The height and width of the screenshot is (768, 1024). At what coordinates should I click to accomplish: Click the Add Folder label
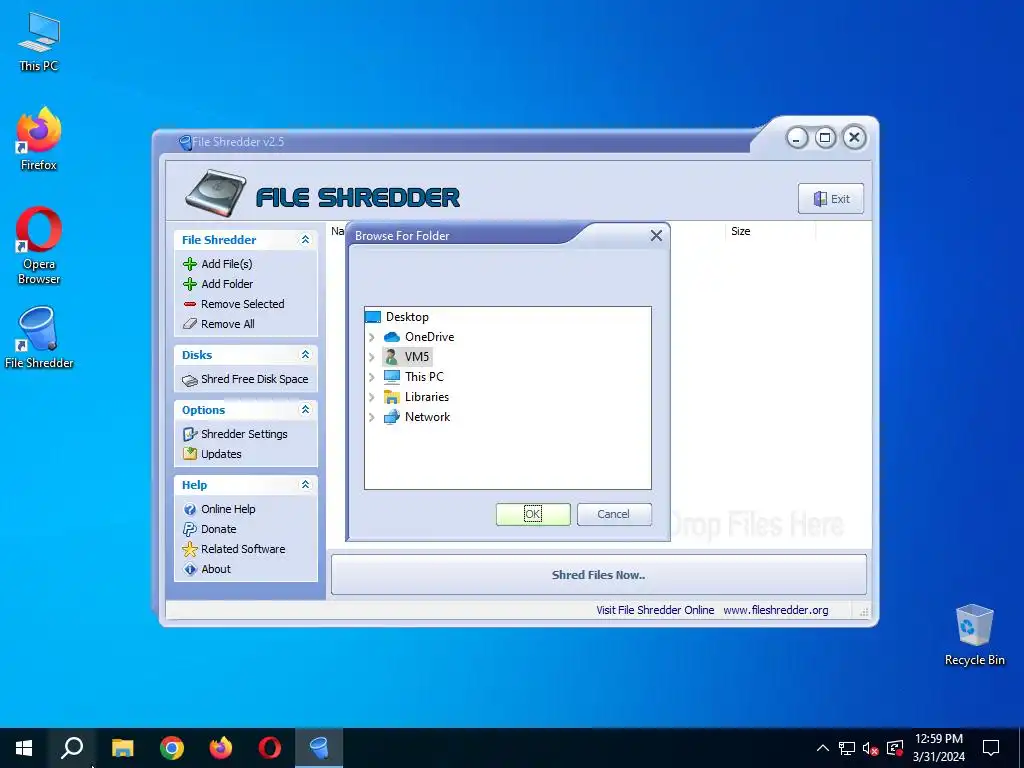tap(227, 284)
